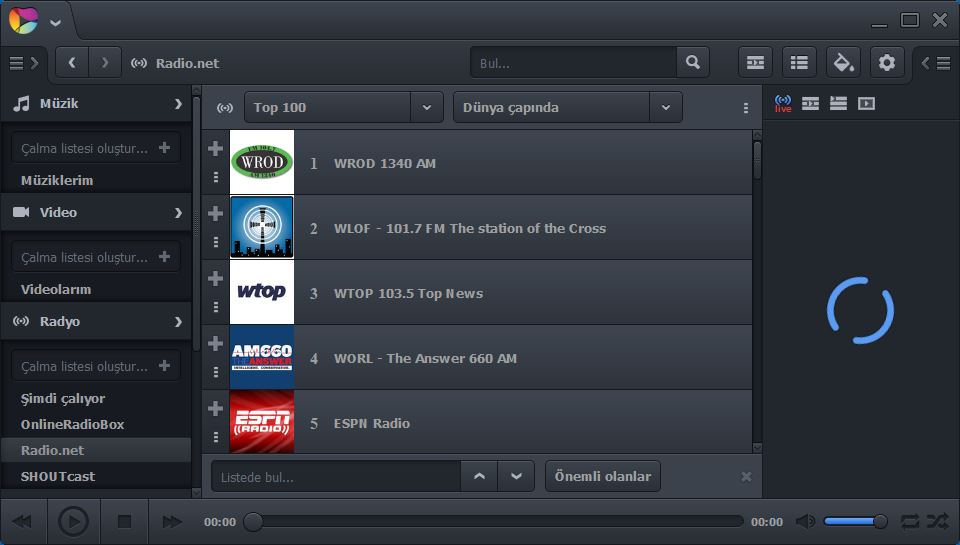Click the WROD station logo thumbnail
The image size is (960, 545).
pyautogui.click(x=262, y=162)
